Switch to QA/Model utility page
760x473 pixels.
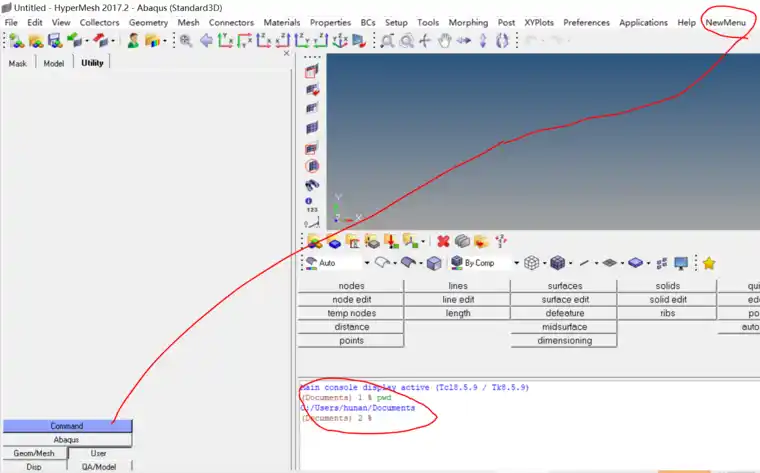click(x=99, y=467)
